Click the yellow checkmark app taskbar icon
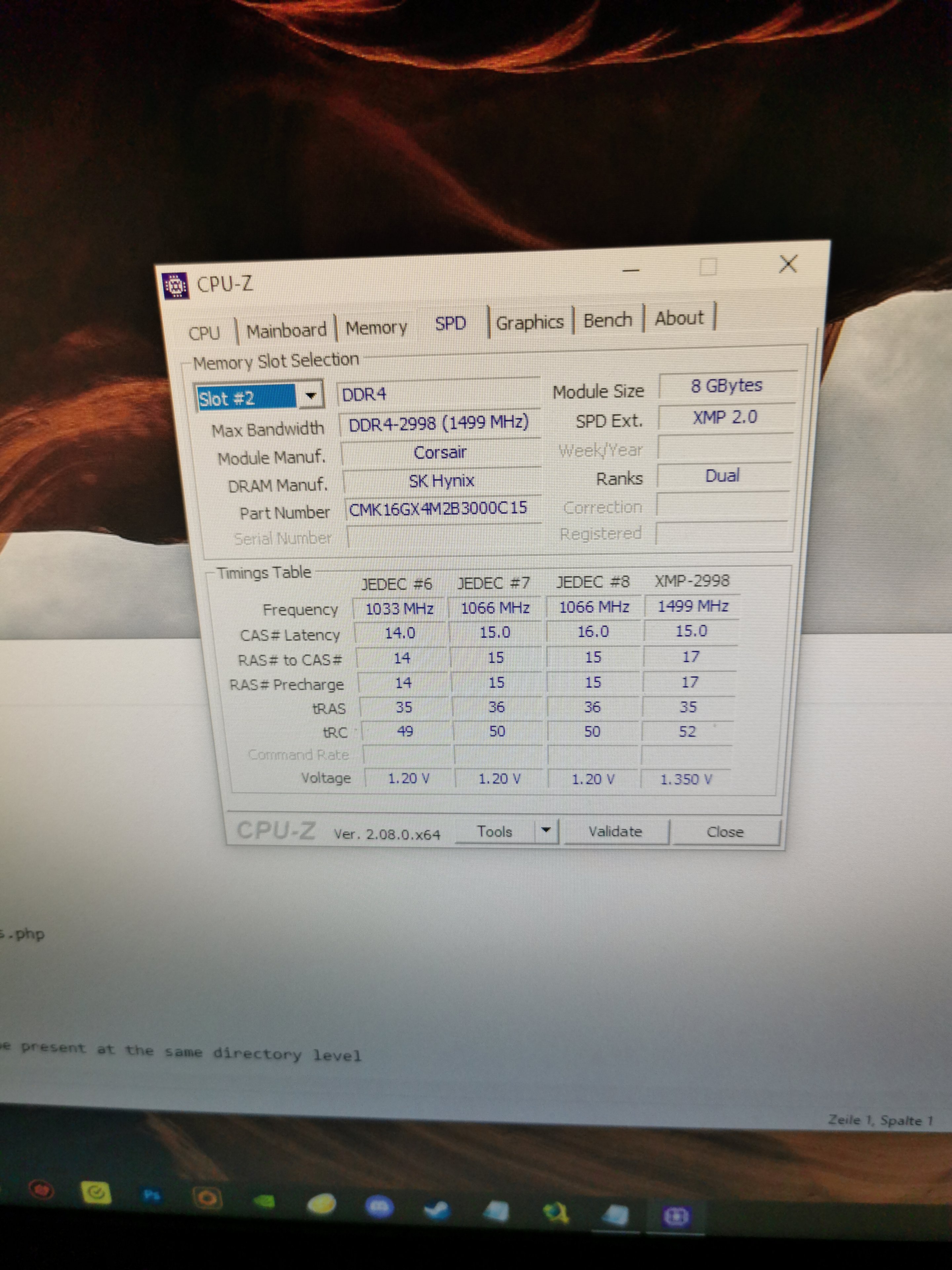The image size is (952, 1270). tap(97, 1193)
